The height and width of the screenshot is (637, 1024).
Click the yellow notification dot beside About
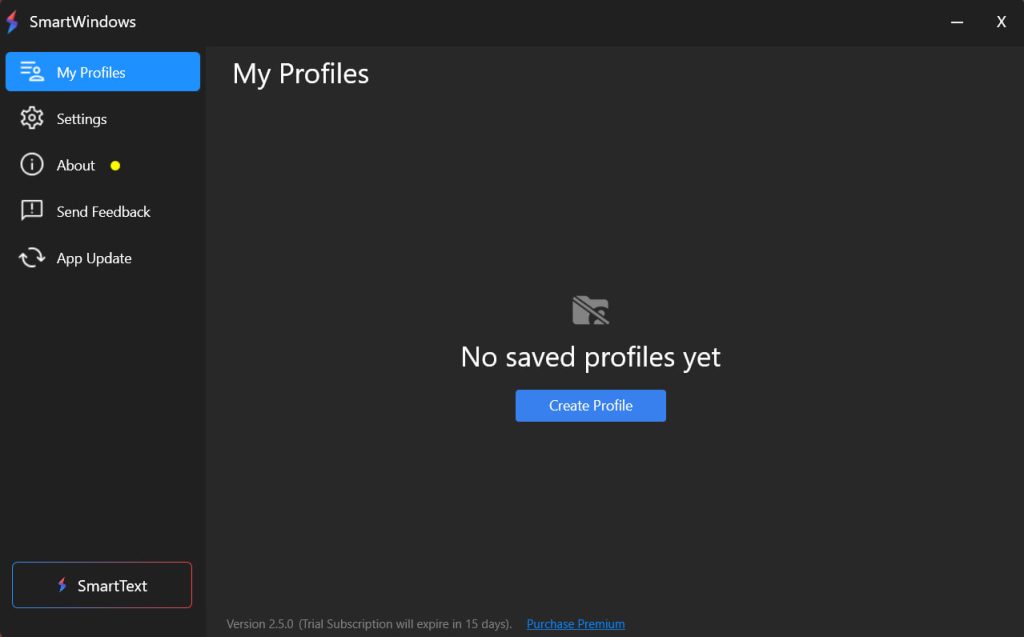[x=115, y=166]
